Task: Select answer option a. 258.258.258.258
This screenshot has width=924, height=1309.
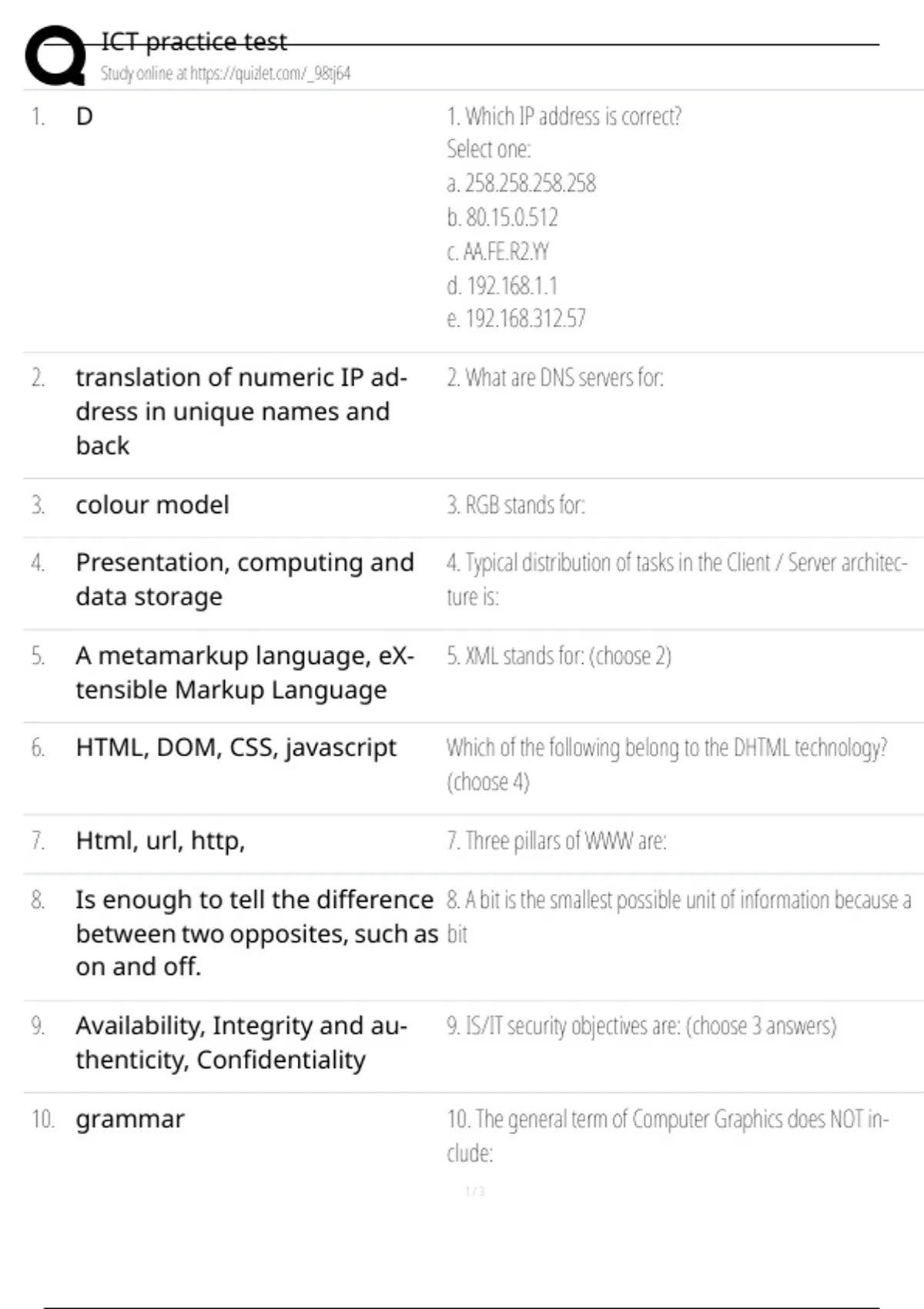Action: 521,183
